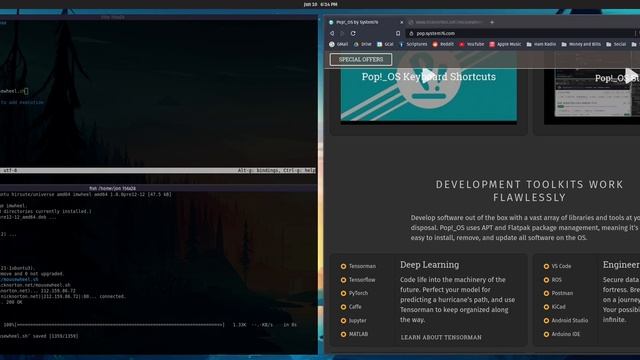Open the Apple Music bookmark
This screenshot has width=640, height=360.
505,44
